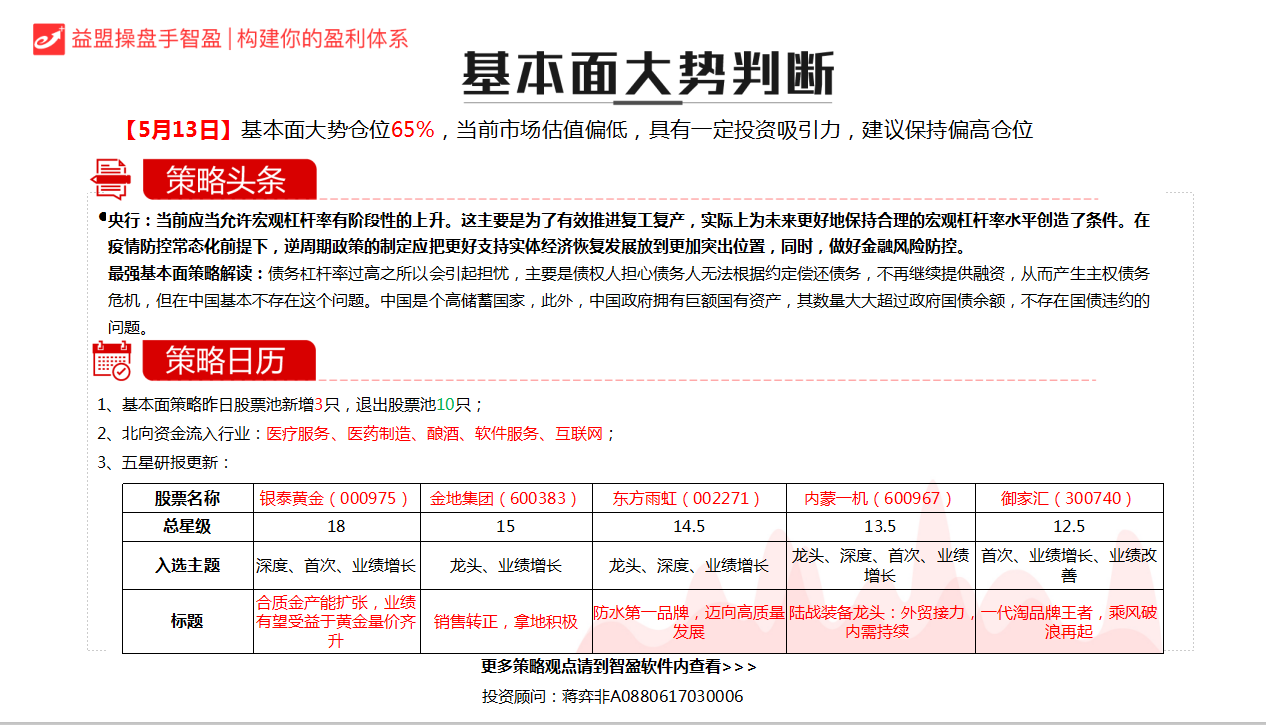Open the 金地集团（600383）stock link

click(x=504, y=498)
